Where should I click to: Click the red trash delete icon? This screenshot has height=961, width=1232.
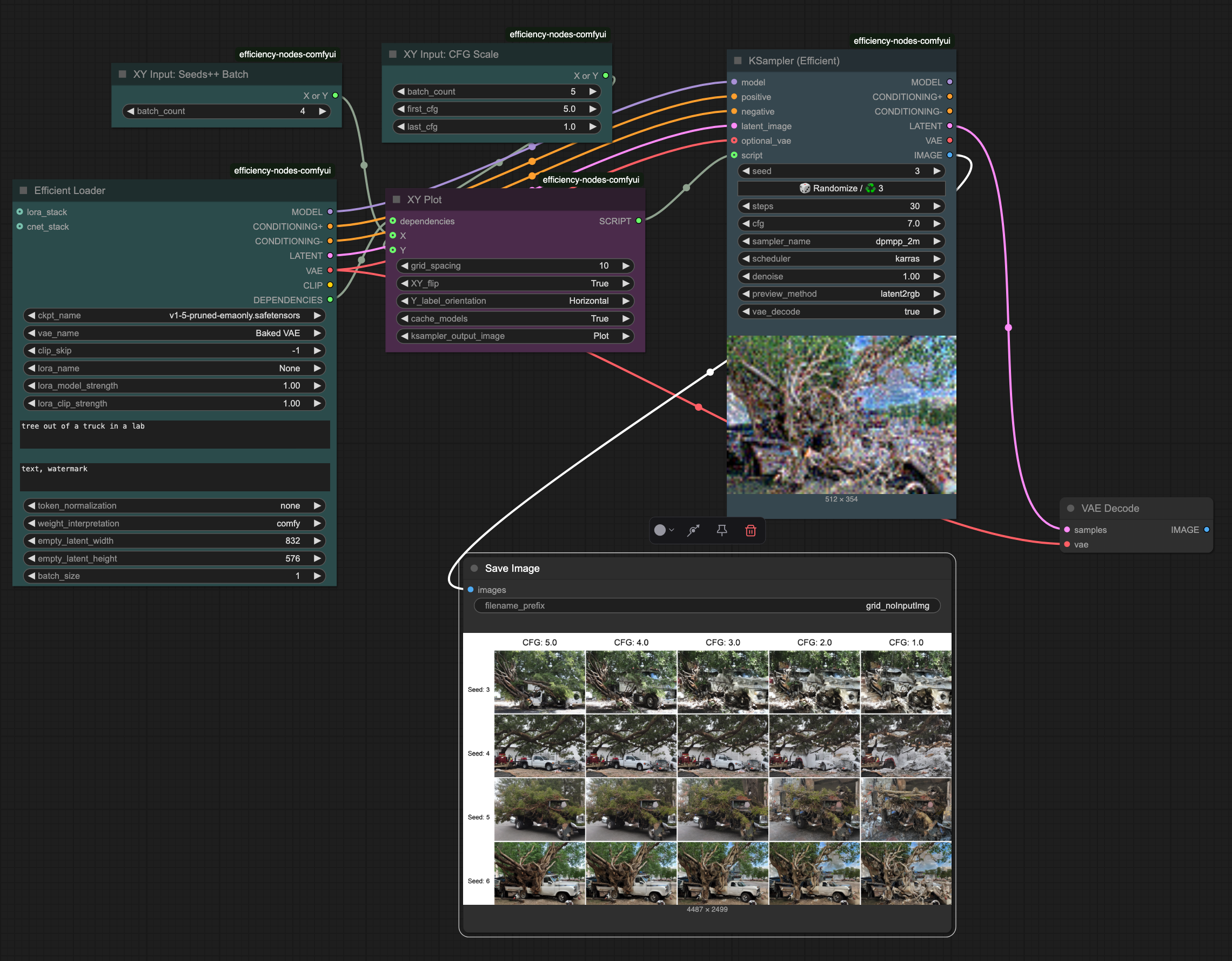point(750,530)
